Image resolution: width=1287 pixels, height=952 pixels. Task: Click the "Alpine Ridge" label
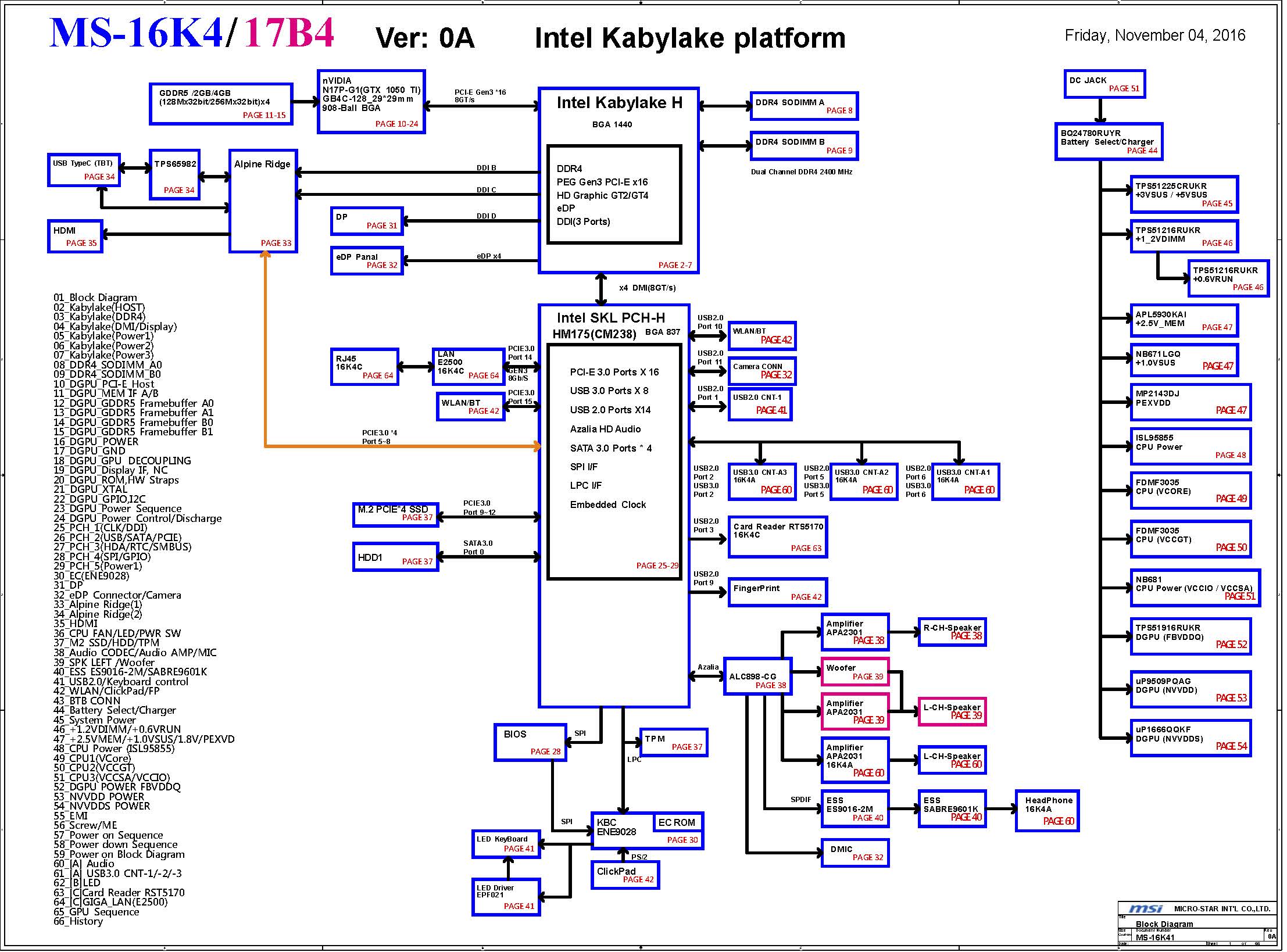[262, 164]
